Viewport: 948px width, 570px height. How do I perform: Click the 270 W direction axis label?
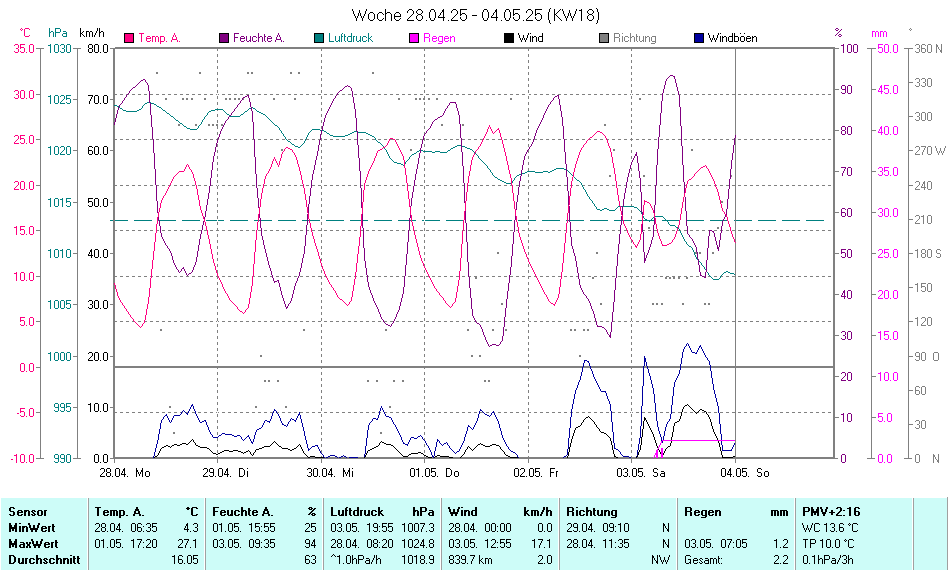(929, 151)
